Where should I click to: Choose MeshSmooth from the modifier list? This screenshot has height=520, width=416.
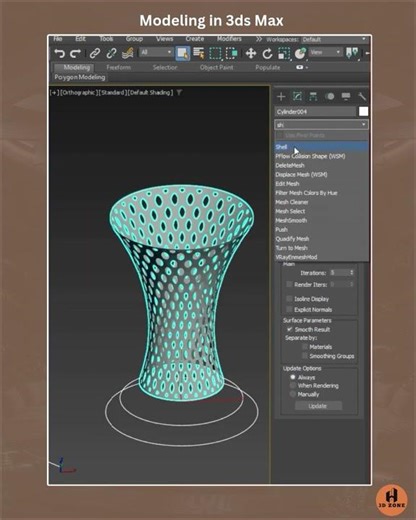321,220
